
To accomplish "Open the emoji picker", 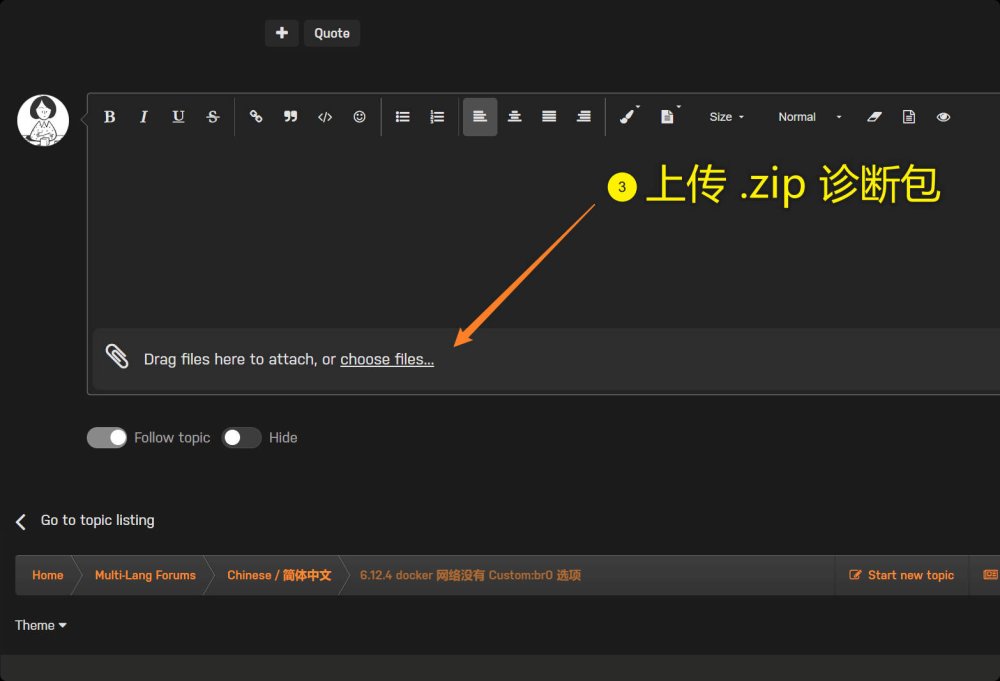I will [x=360, y=117].
